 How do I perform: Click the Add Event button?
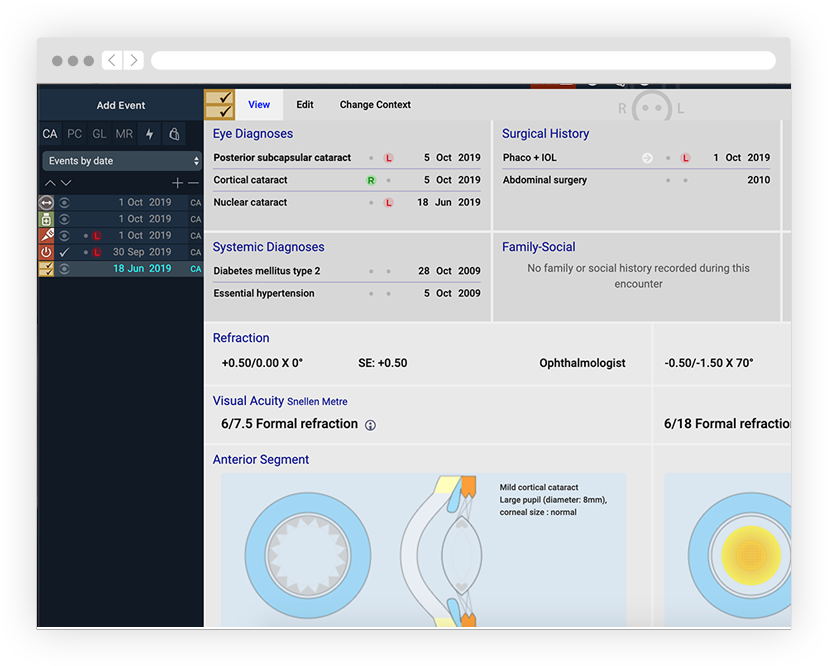[120, 105]
